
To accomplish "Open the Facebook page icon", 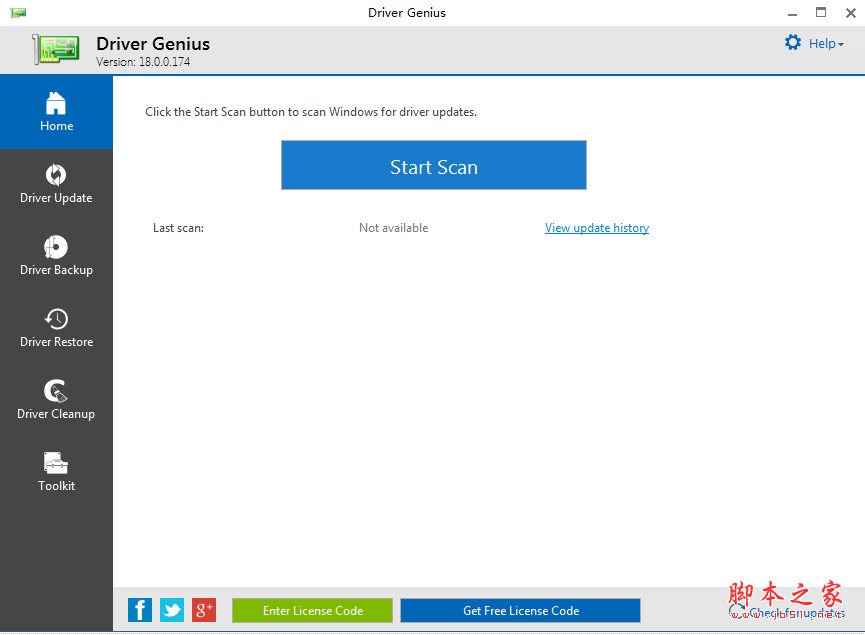I will tap(140, 610).
